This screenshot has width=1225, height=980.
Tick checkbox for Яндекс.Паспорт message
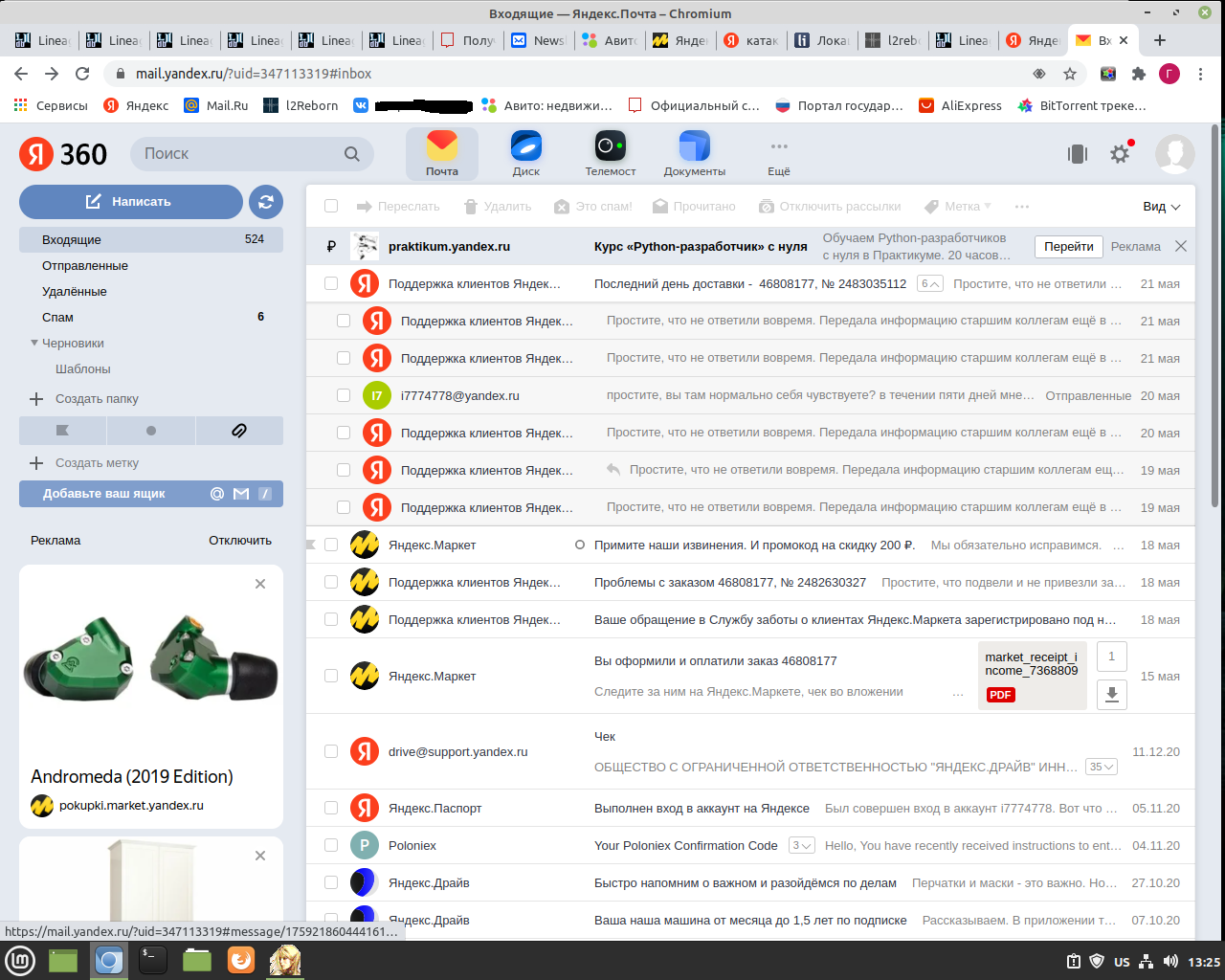(331, 808)
